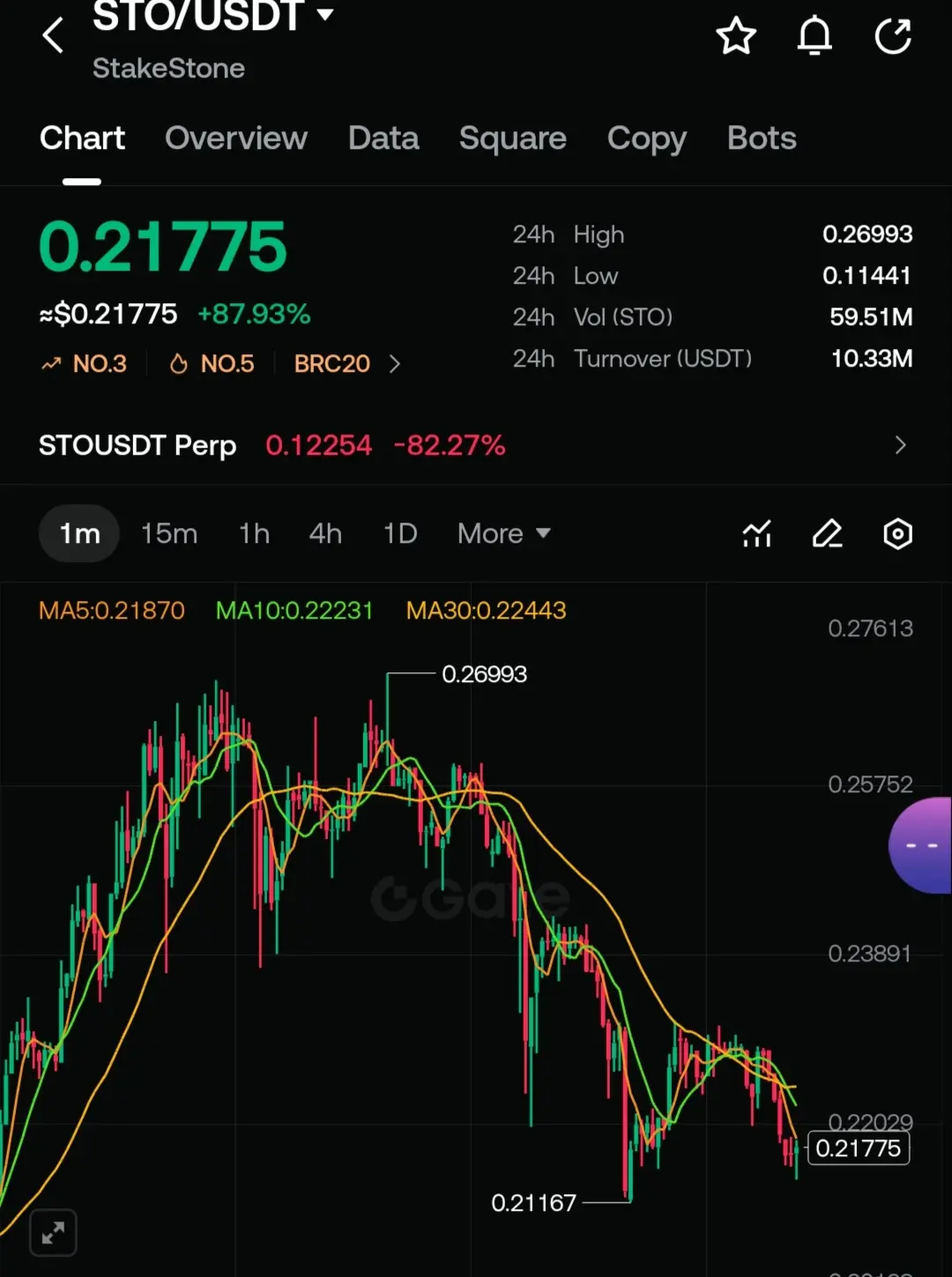Add STO/USDT to favorites with star icon
952x1277 pixels.
coord(736,36)
